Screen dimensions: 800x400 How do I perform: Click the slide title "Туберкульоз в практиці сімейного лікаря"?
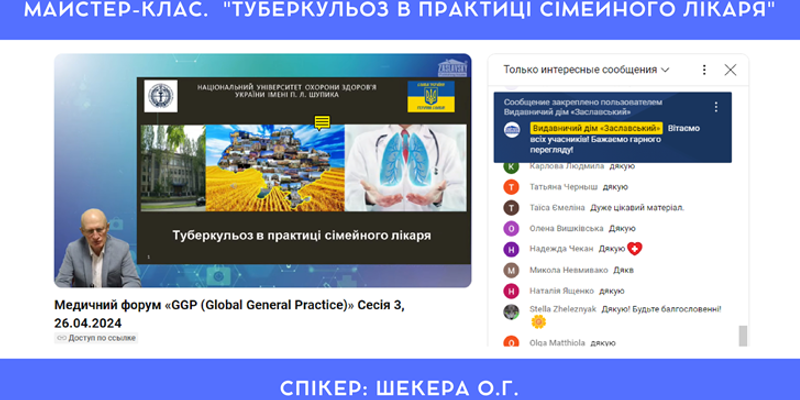click(302, 236)
